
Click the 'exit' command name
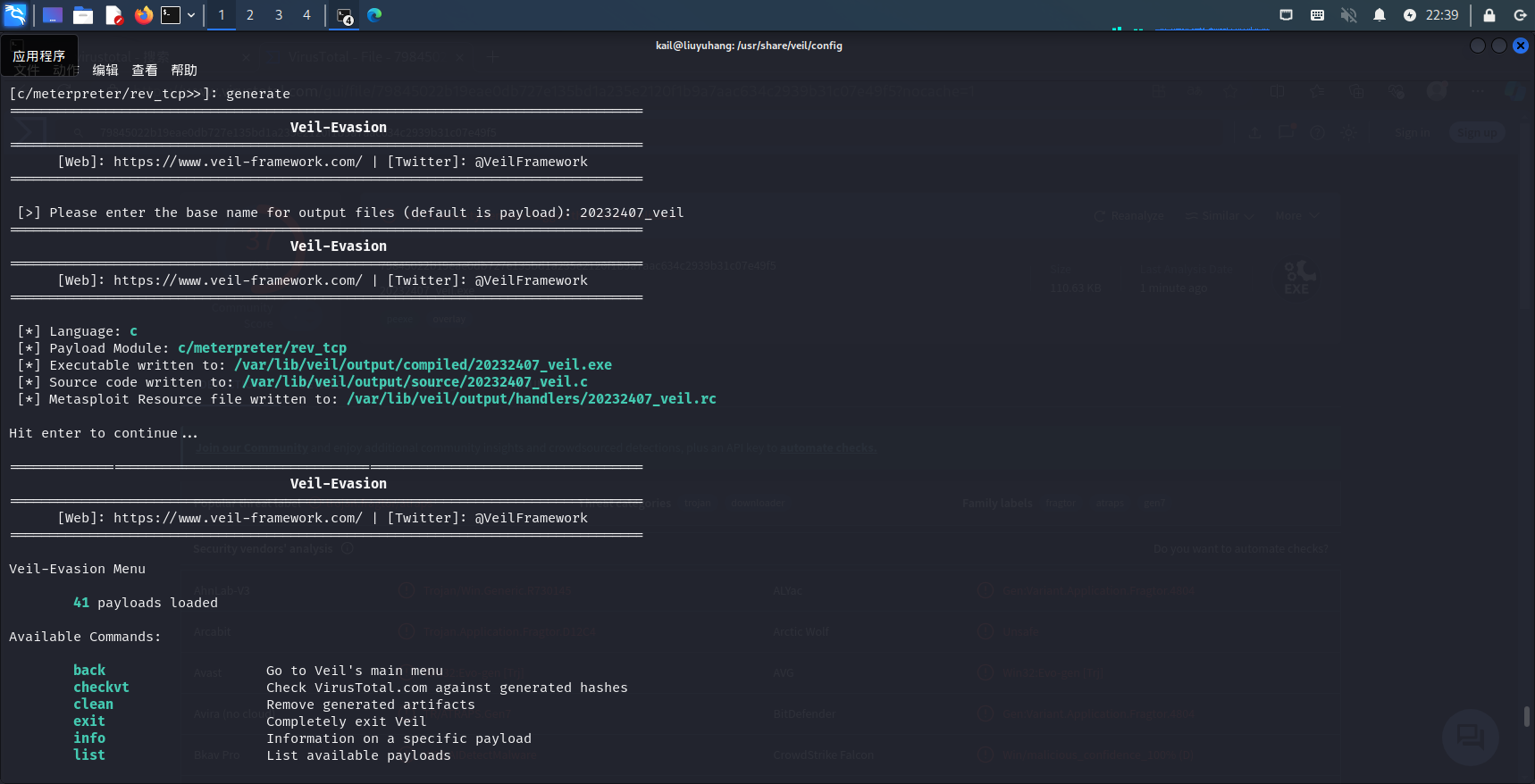(89, 721)
